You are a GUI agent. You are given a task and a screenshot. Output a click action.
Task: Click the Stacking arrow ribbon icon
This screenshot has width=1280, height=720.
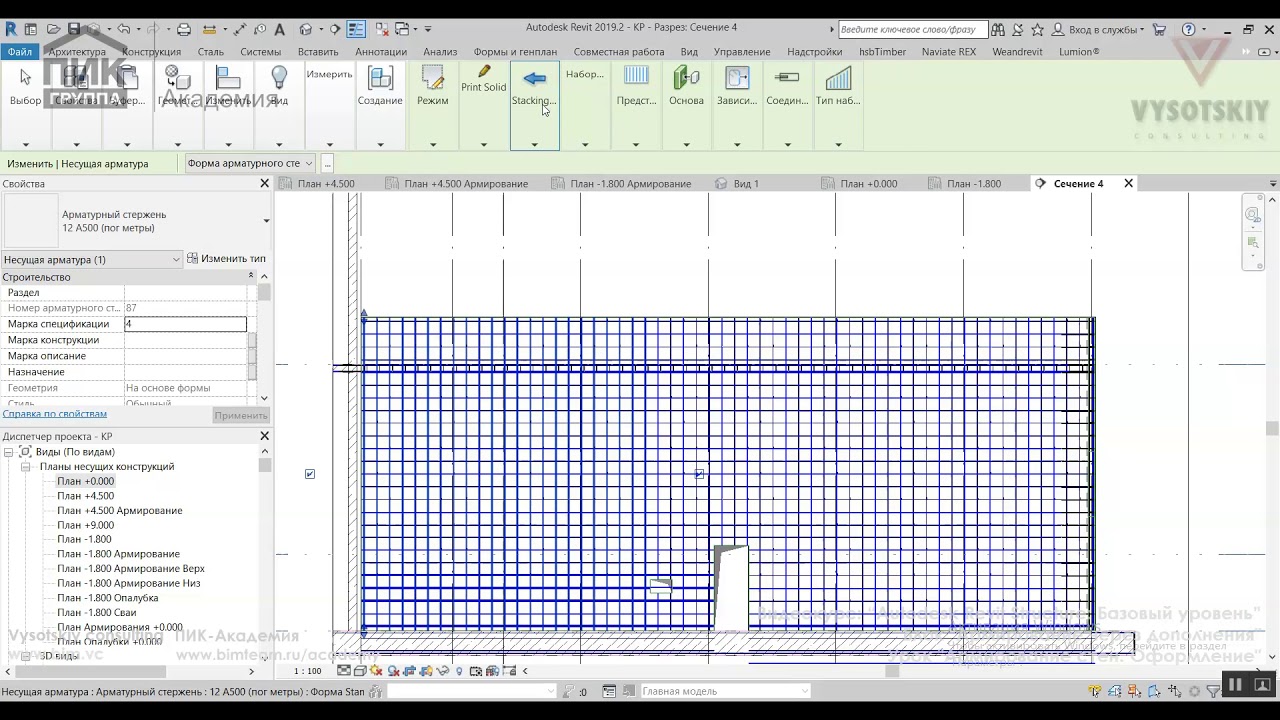click(x=534, y=79)
